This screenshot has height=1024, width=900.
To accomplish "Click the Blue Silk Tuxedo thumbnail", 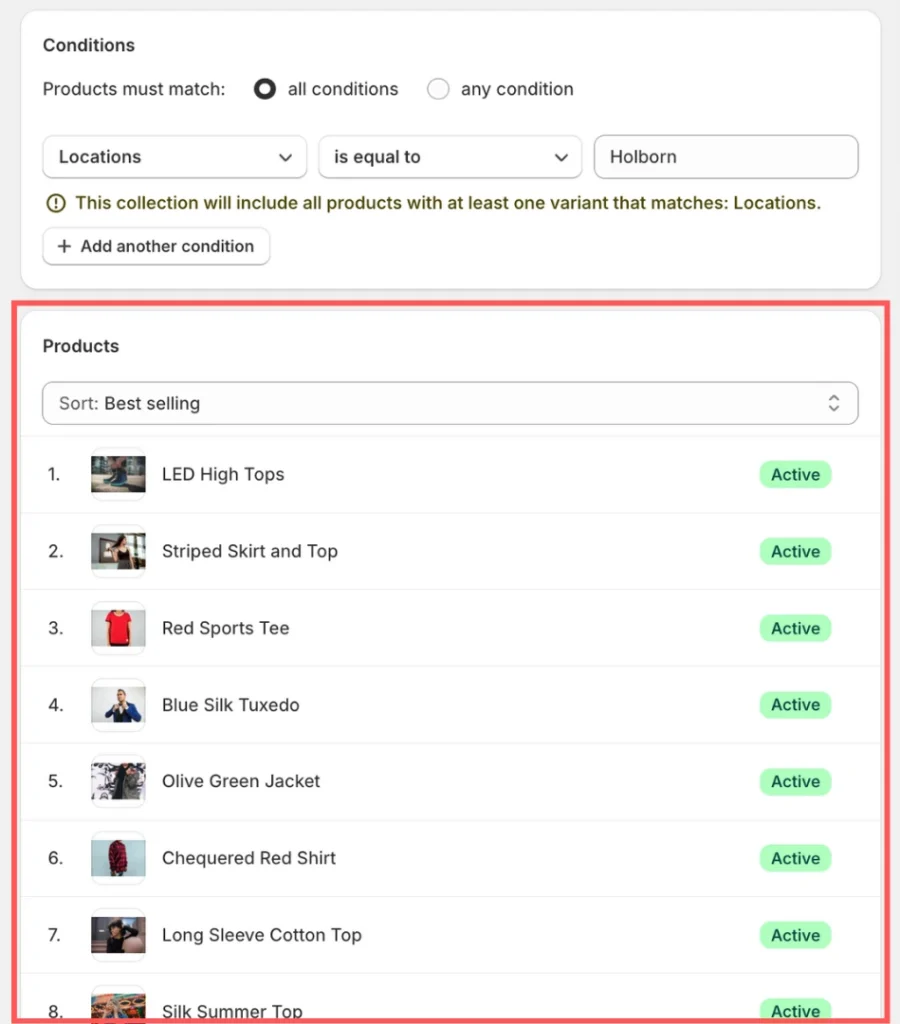I will pos(118,705).
